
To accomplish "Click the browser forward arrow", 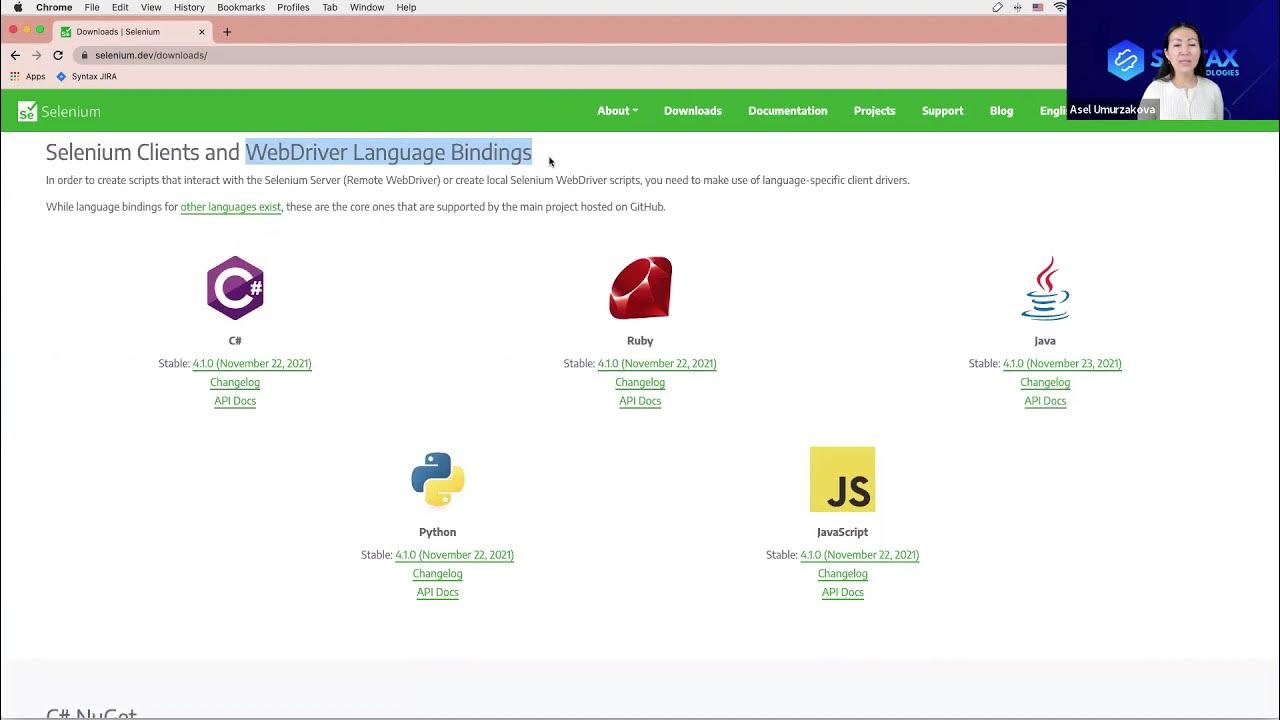I will (x=37, y=55).
